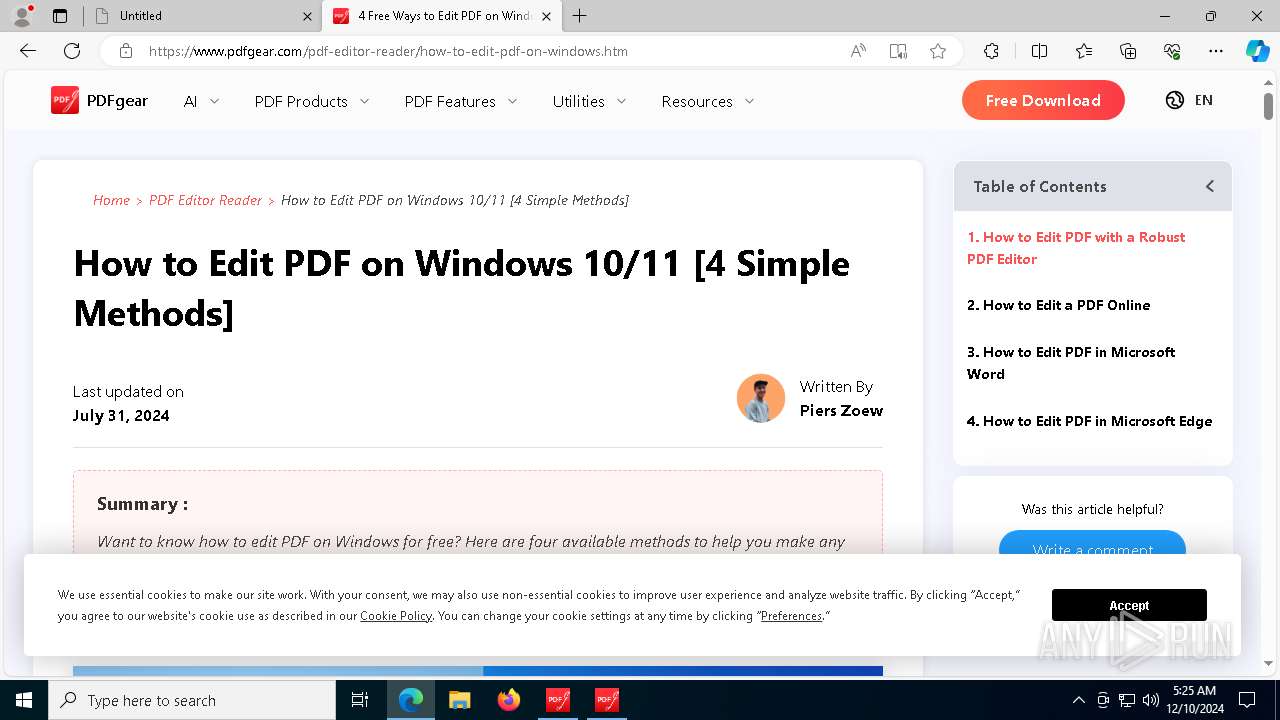Click the PDFgear logo
The width and height of the screenshot is (1280, 720).
point(99,100)
